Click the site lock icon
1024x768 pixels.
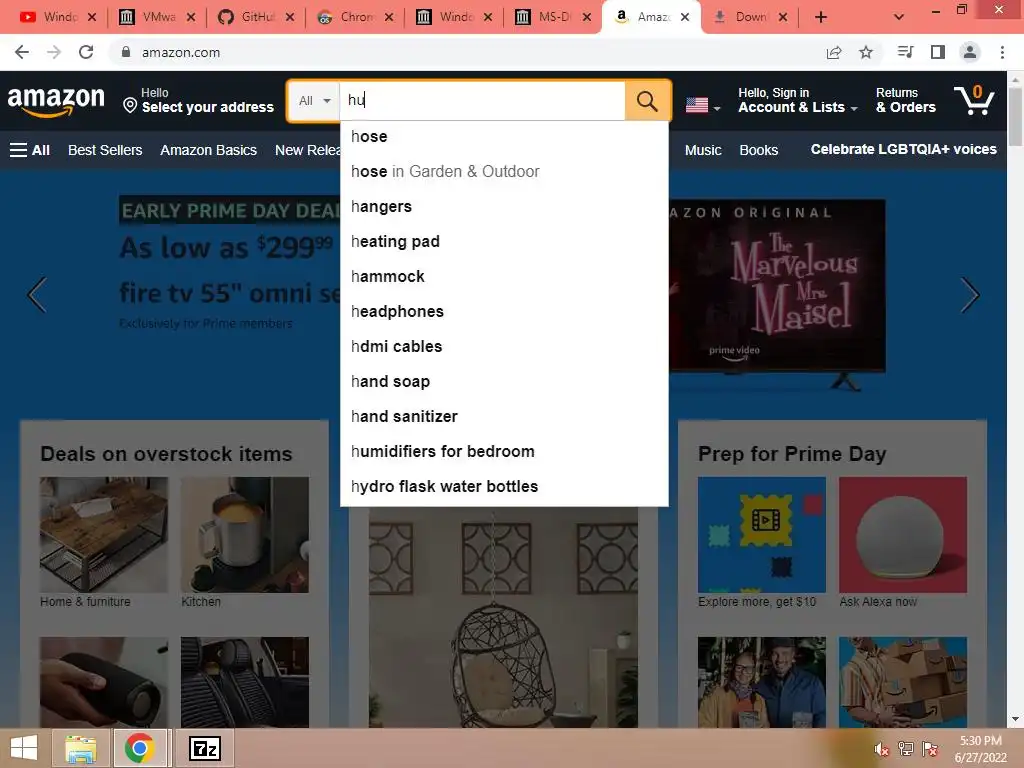[126, 52]
